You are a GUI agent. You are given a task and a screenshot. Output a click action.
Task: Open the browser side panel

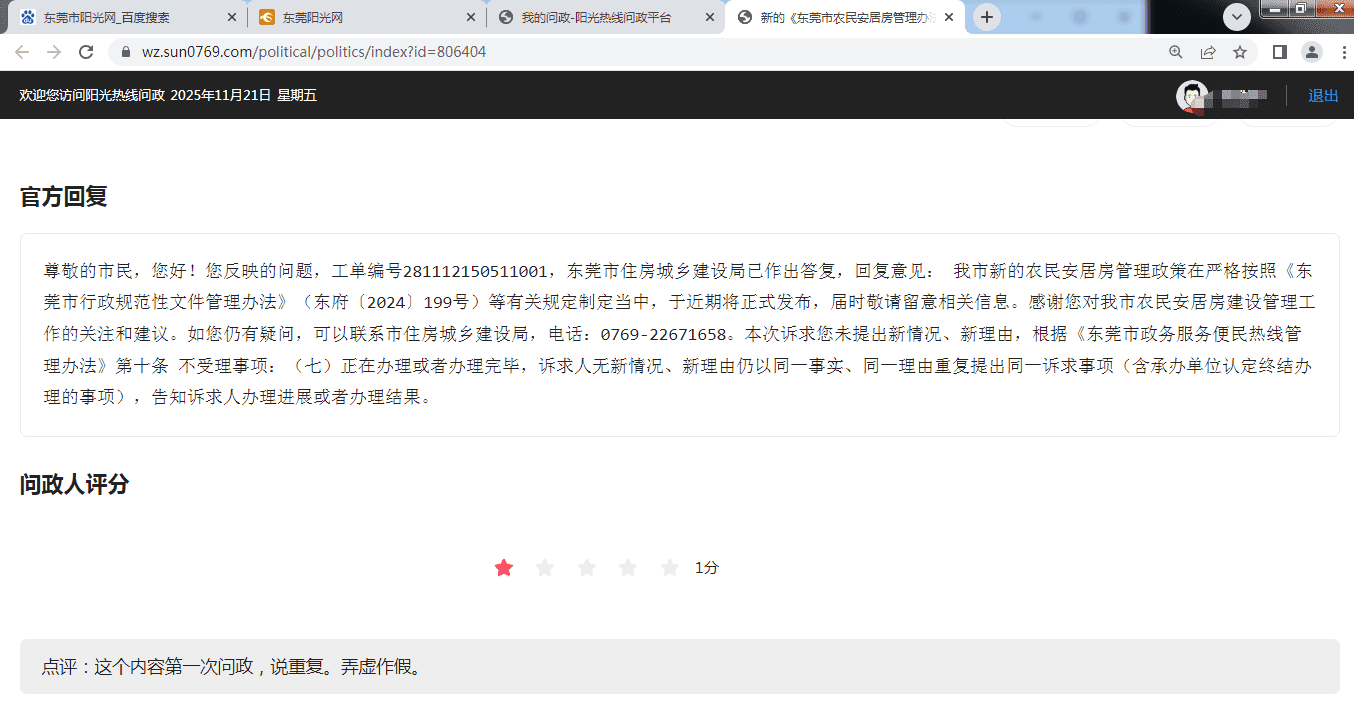pos(1279,52)
